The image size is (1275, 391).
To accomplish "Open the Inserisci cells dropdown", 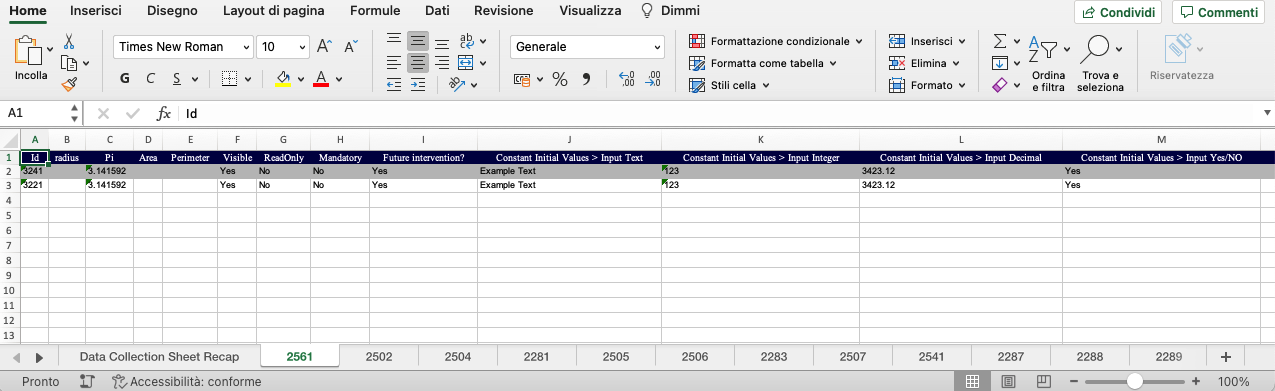I will [x=962, y=41].
